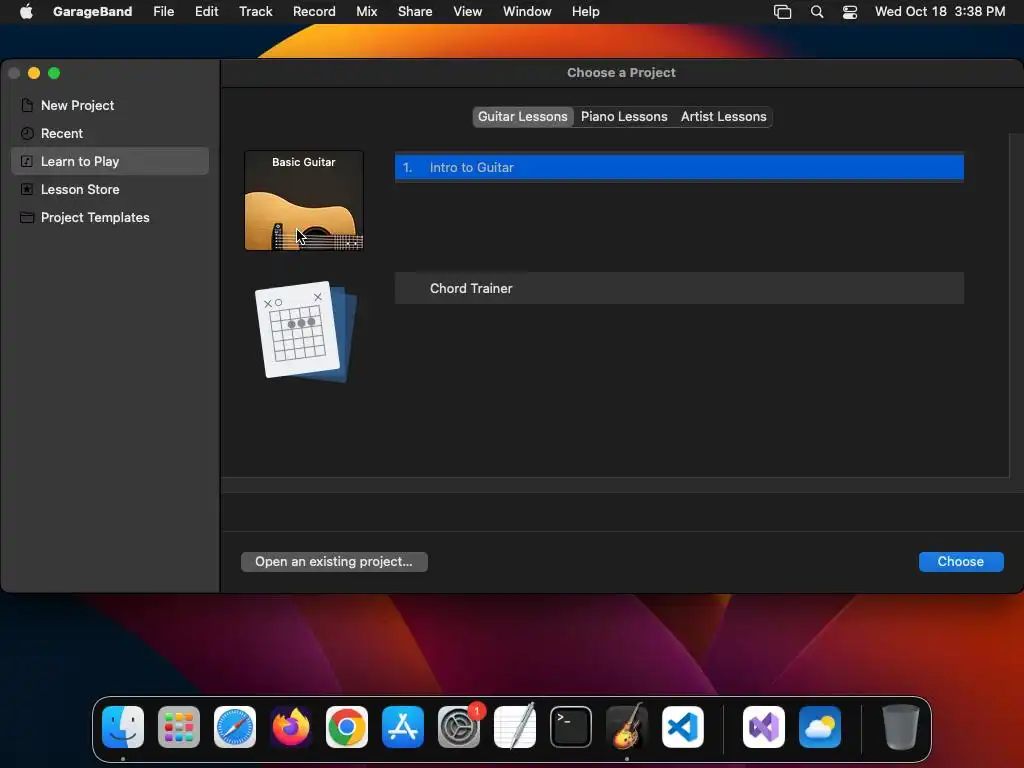
Task: Open Spotlight search in menu bar
Action: tap(816, 12)
